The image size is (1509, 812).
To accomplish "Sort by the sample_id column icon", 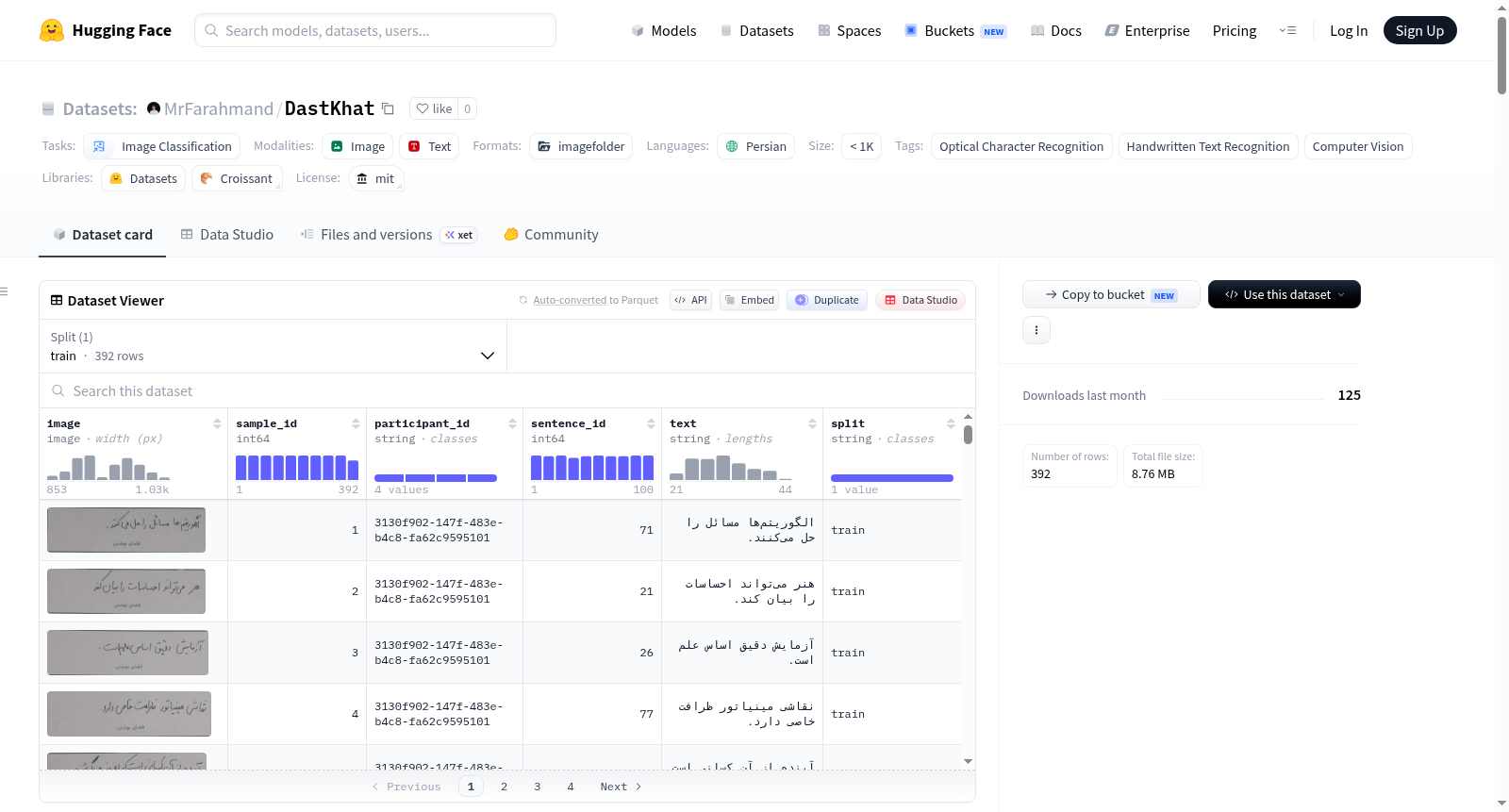I will [356, 423].
